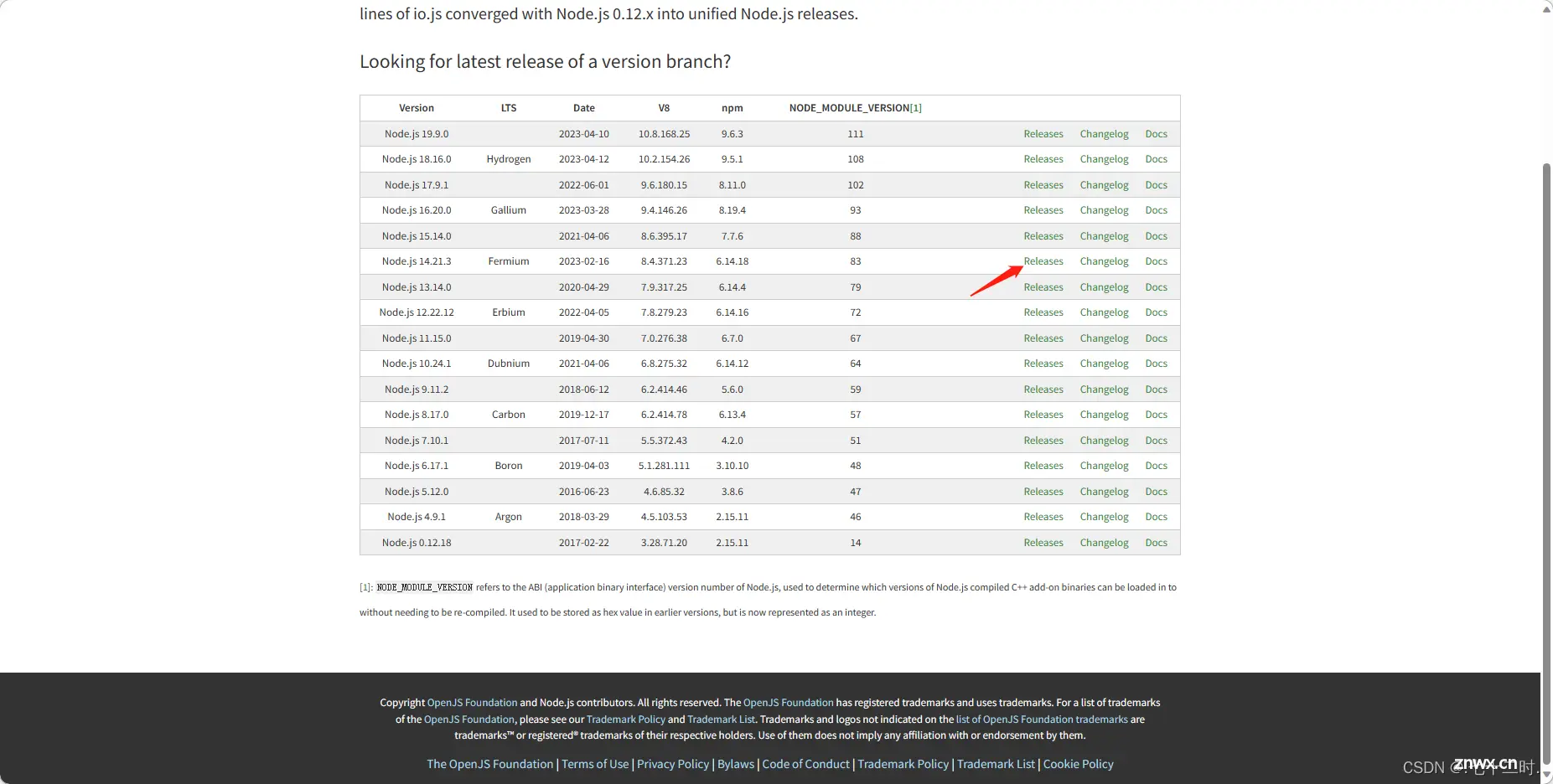
Task: Open Docs for Node.js 12.22.12
Action: (x=1156, y=312)
